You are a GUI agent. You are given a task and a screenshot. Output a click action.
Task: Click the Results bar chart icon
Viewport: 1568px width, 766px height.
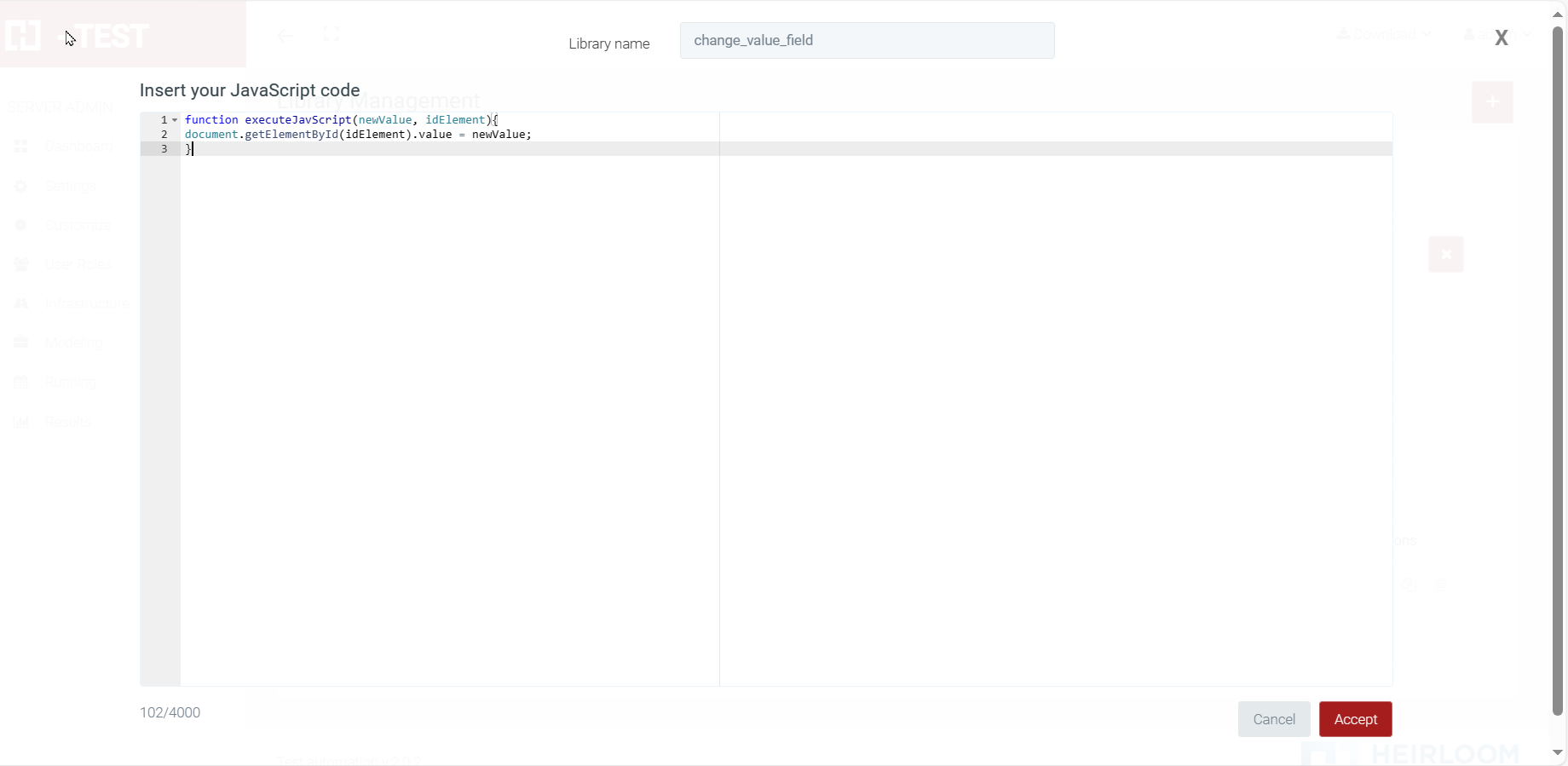click(x=21, y=422)
